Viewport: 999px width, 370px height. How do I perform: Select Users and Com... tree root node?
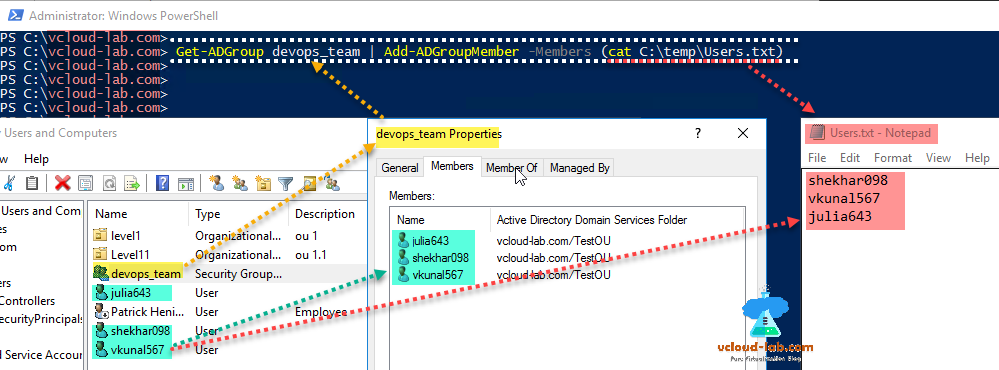[x=41, y=211]
